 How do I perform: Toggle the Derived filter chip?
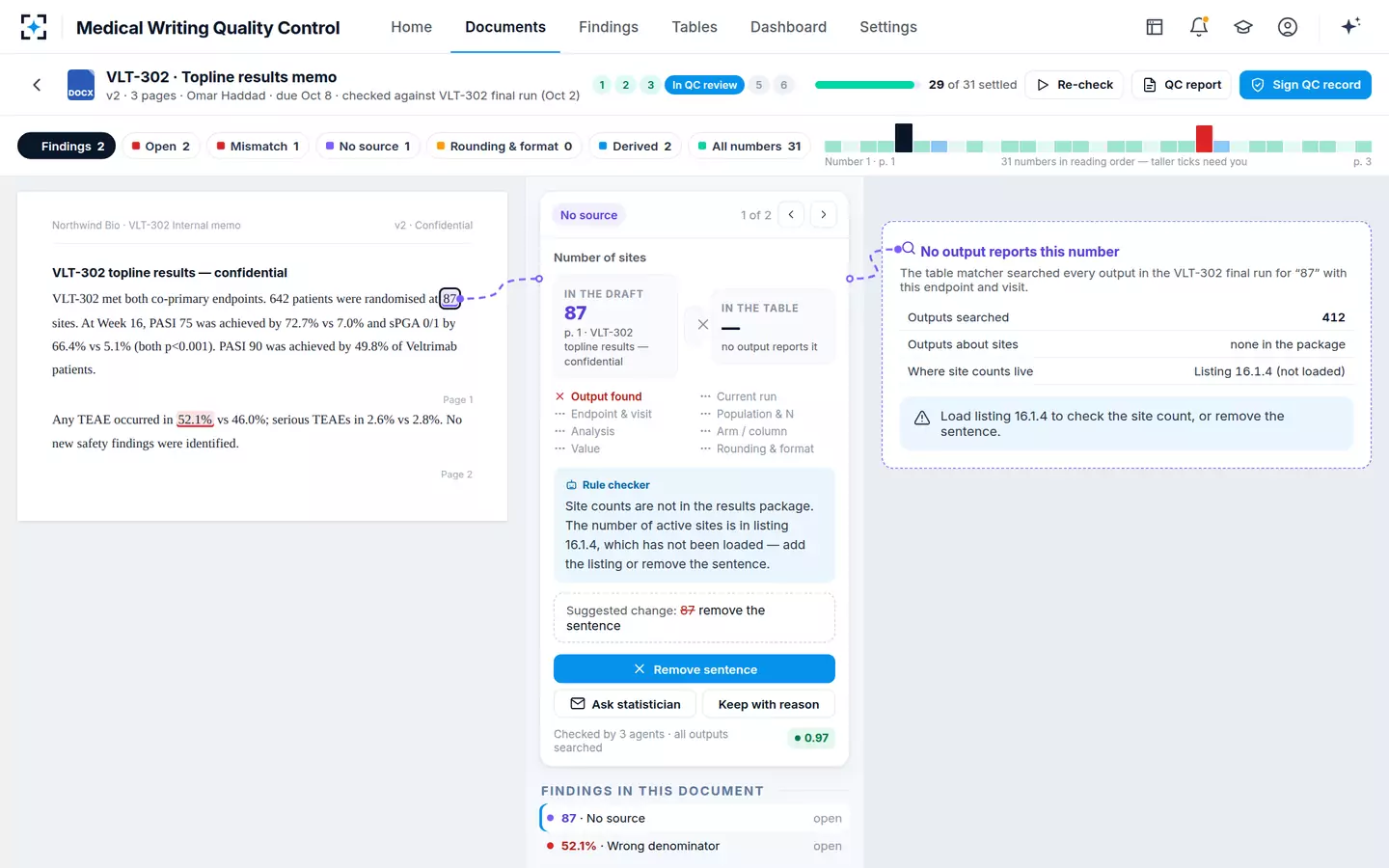[635, 147]
